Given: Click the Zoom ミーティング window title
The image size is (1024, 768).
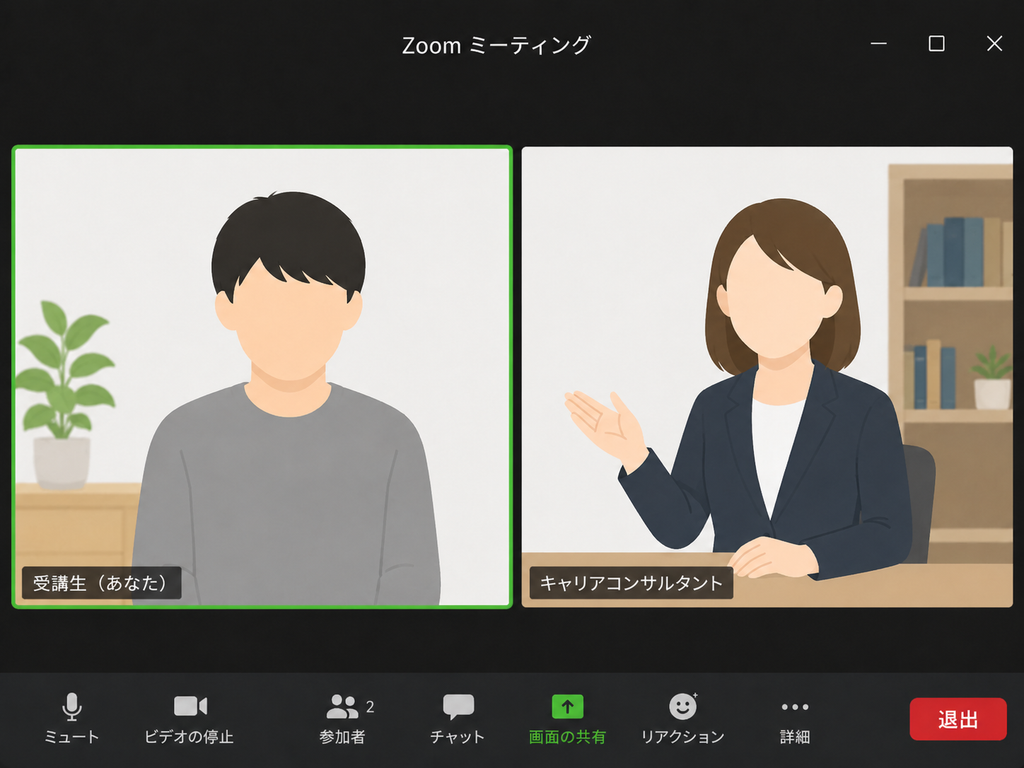Looking at the screenshot, I should (x=496, y=45).
